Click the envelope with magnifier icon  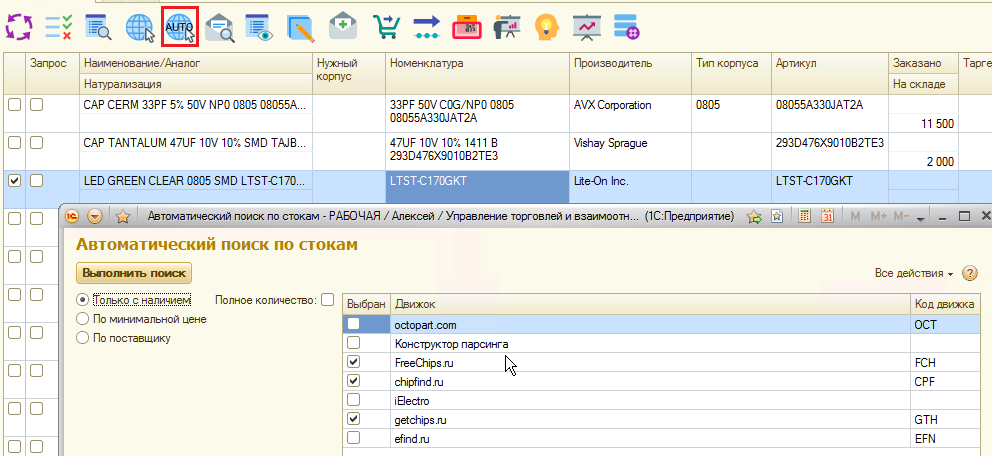[221, 27]
